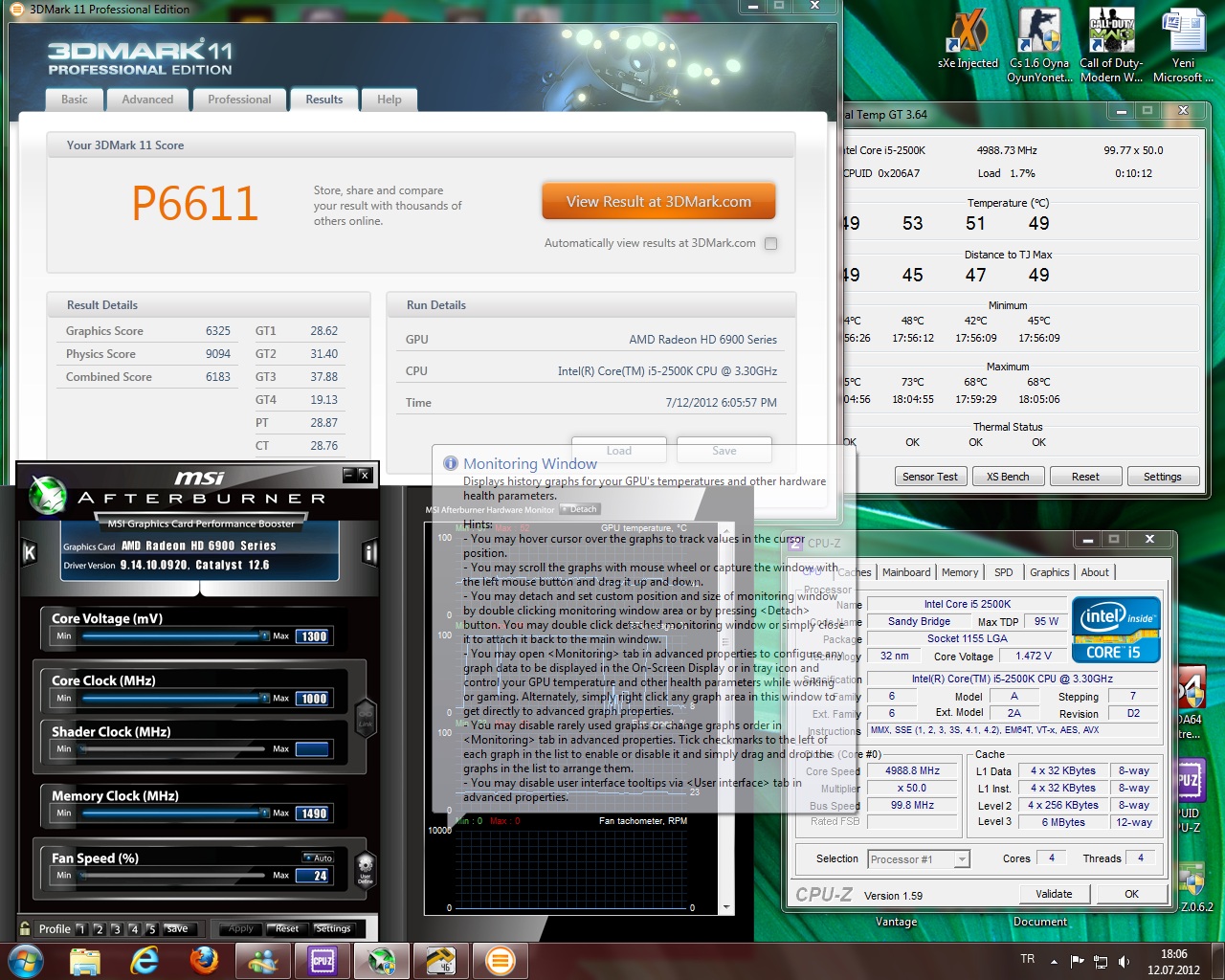This screenshot has width=1225, height=980.
Task: Click the Core Voltage 1300 value field
Action: [x=313, y=636]
